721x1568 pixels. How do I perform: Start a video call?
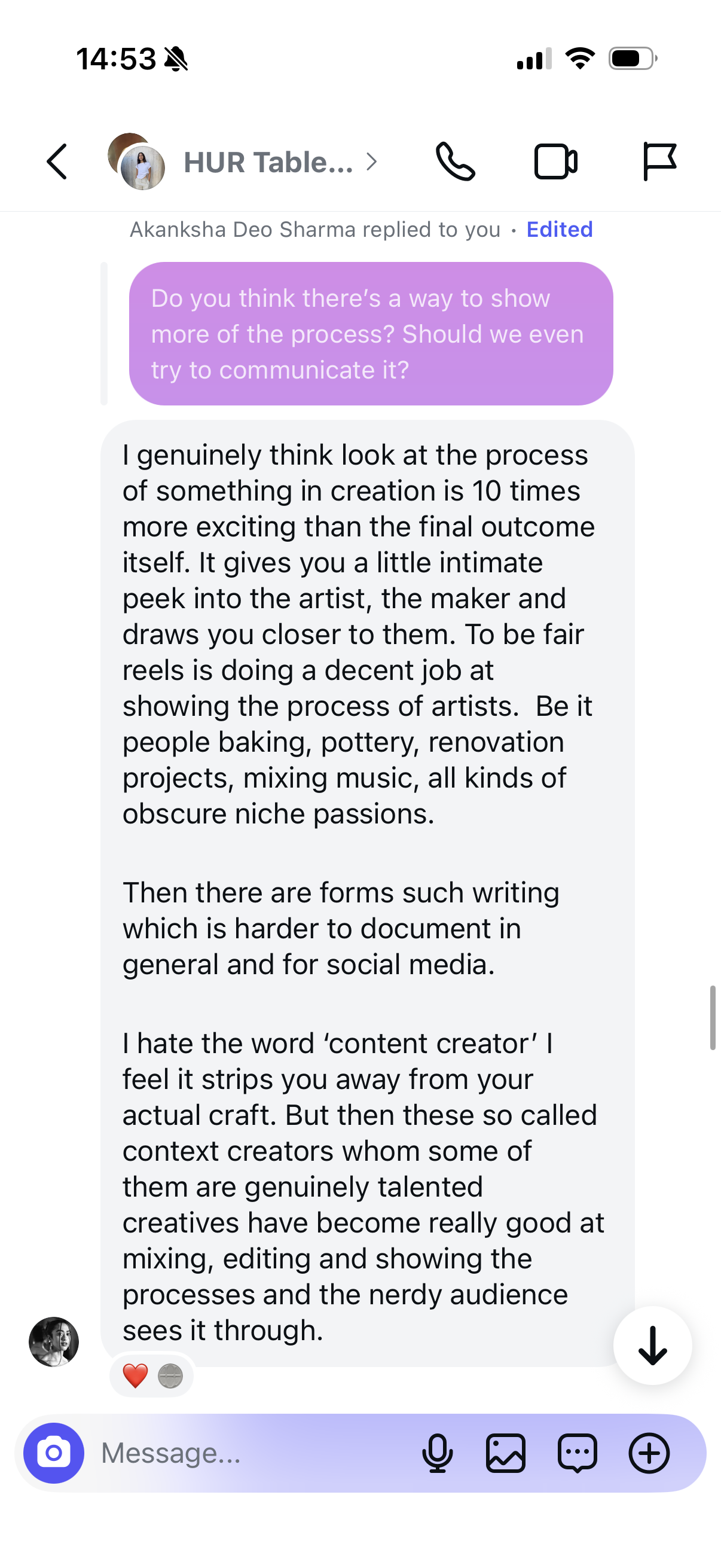(555, 162)
